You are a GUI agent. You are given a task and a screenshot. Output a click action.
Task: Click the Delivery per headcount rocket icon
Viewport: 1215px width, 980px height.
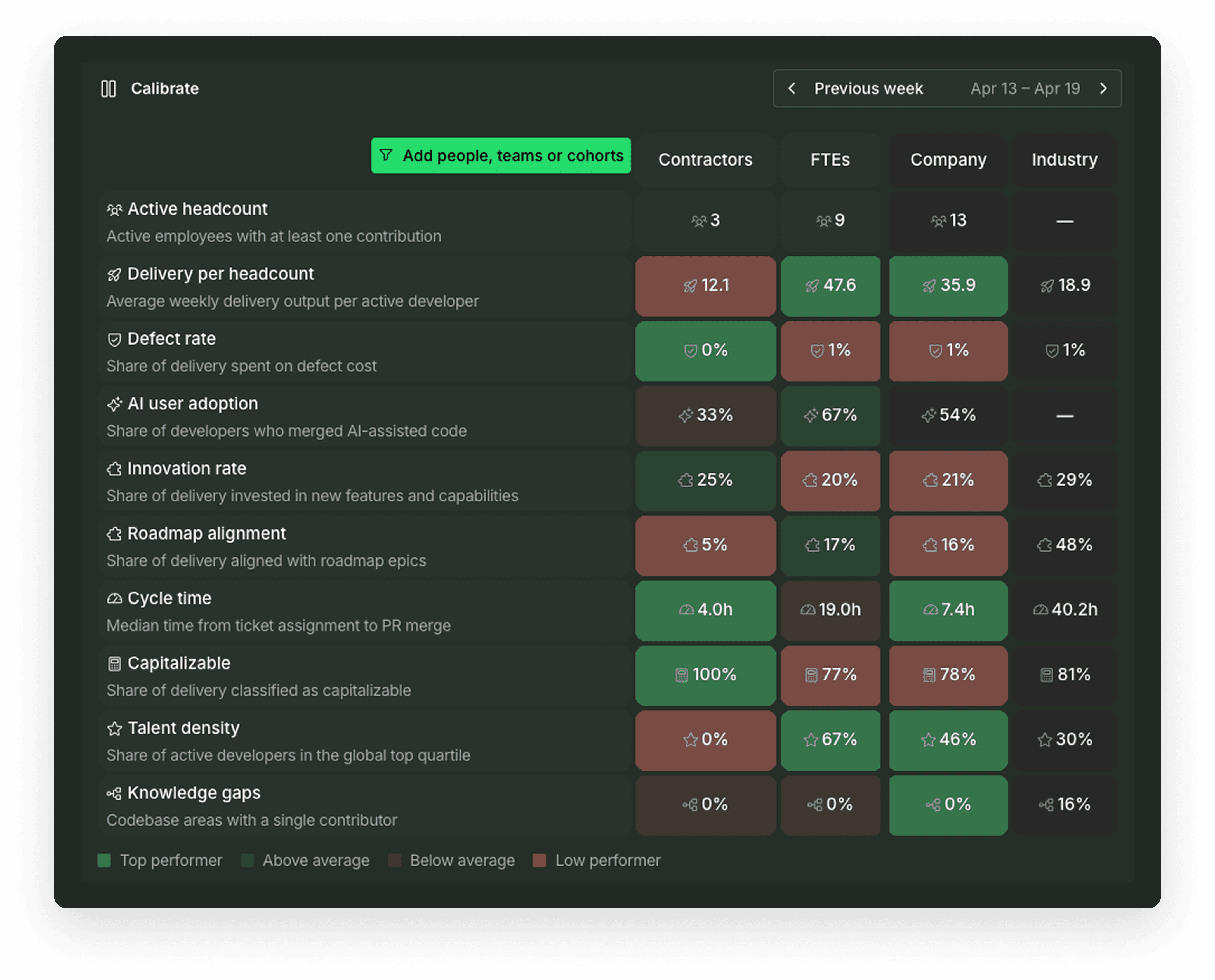click(x=114, y=275)
